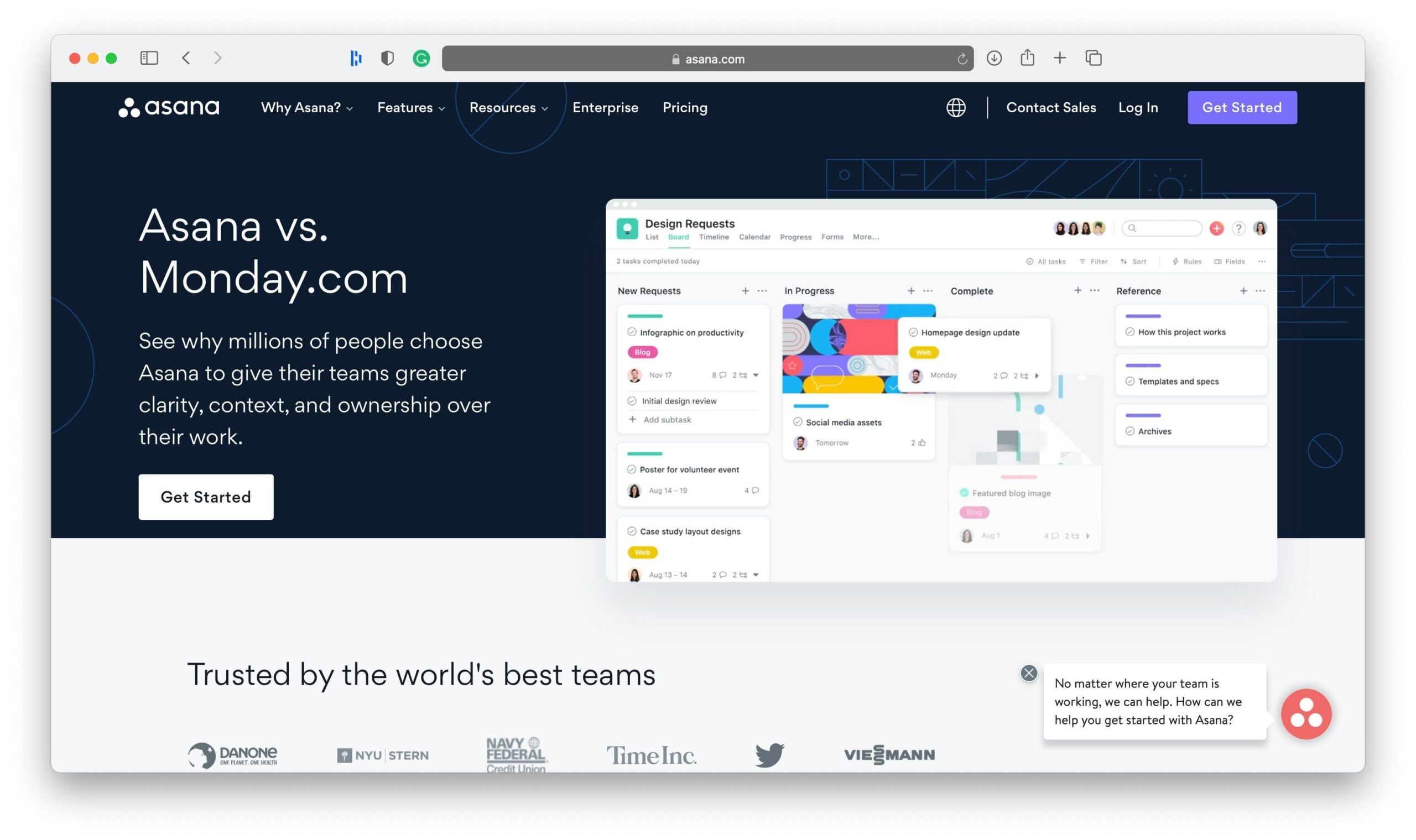Click the Get Started button on the hero
1416x840 pixels.
(206, 496)
